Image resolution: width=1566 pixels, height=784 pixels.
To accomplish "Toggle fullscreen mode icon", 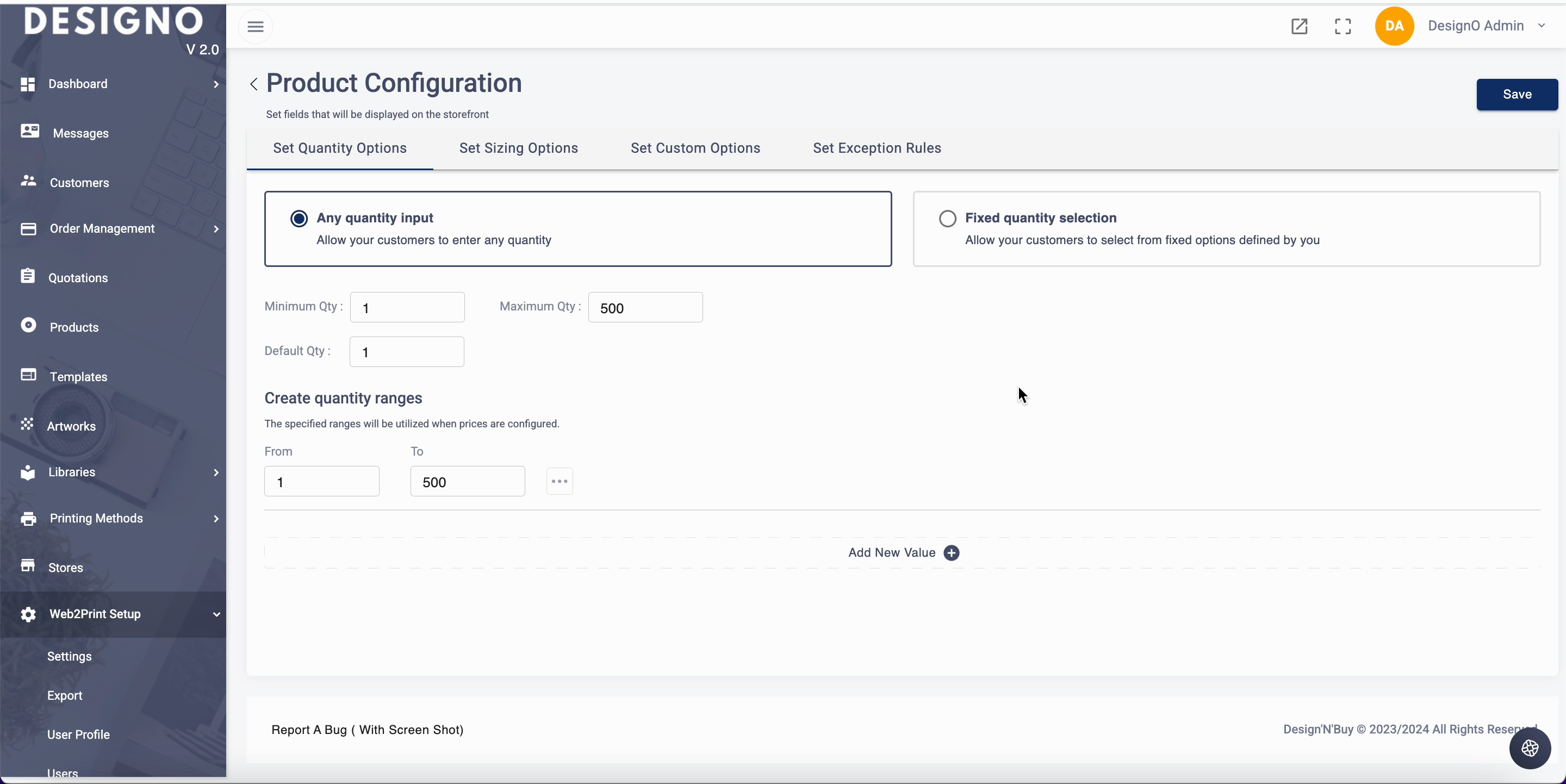I will [1343, 26].
